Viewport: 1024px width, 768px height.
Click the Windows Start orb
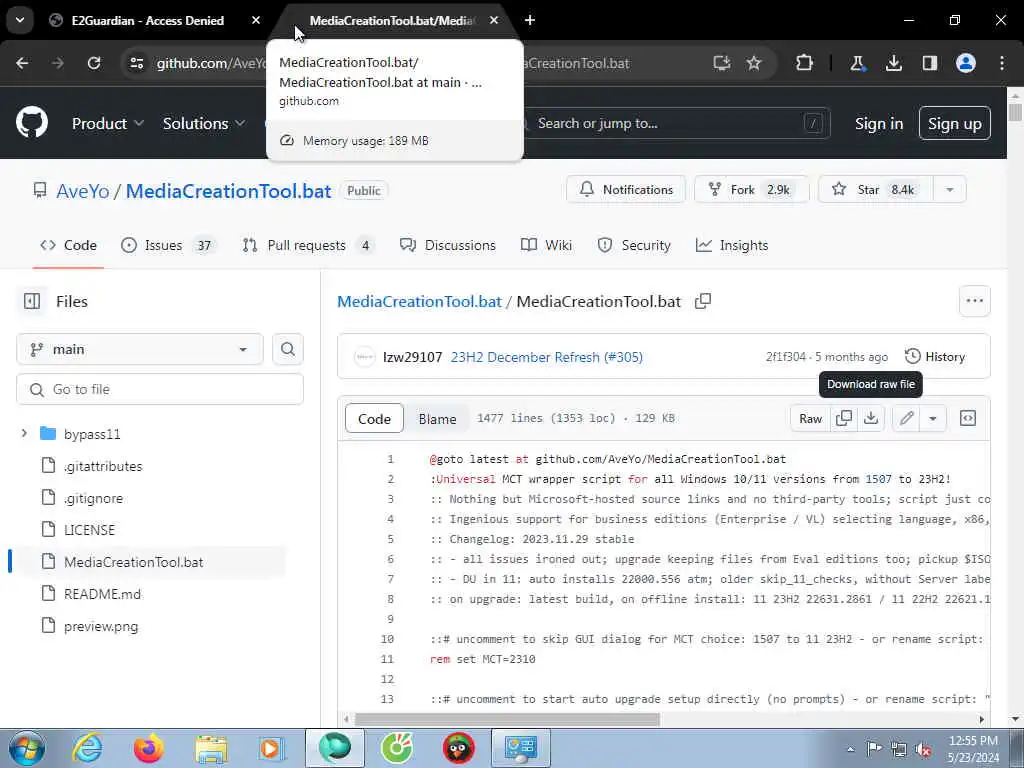[27, 748]
